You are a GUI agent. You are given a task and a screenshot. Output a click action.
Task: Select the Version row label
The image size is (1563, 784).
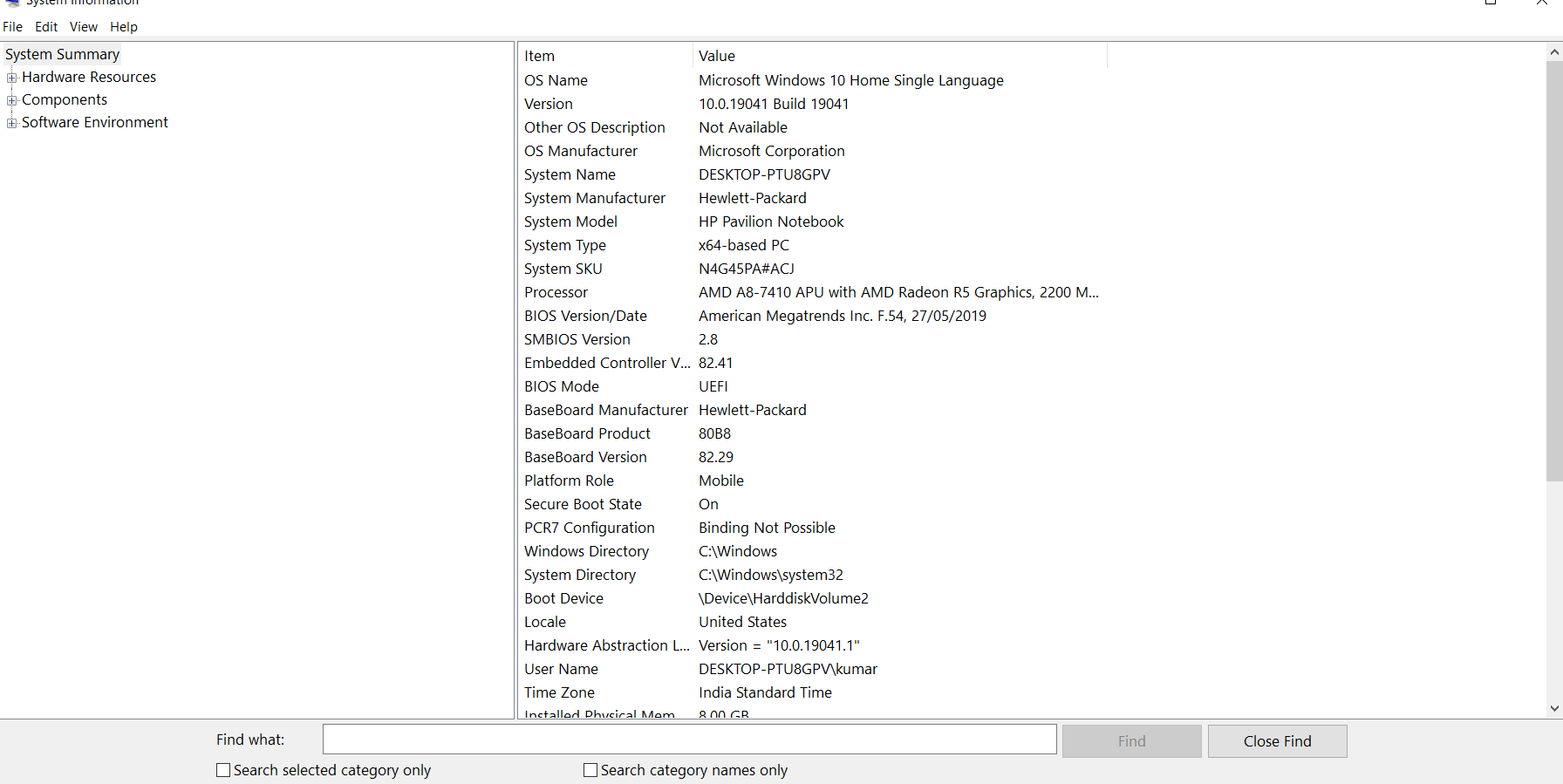coord(549,104)
